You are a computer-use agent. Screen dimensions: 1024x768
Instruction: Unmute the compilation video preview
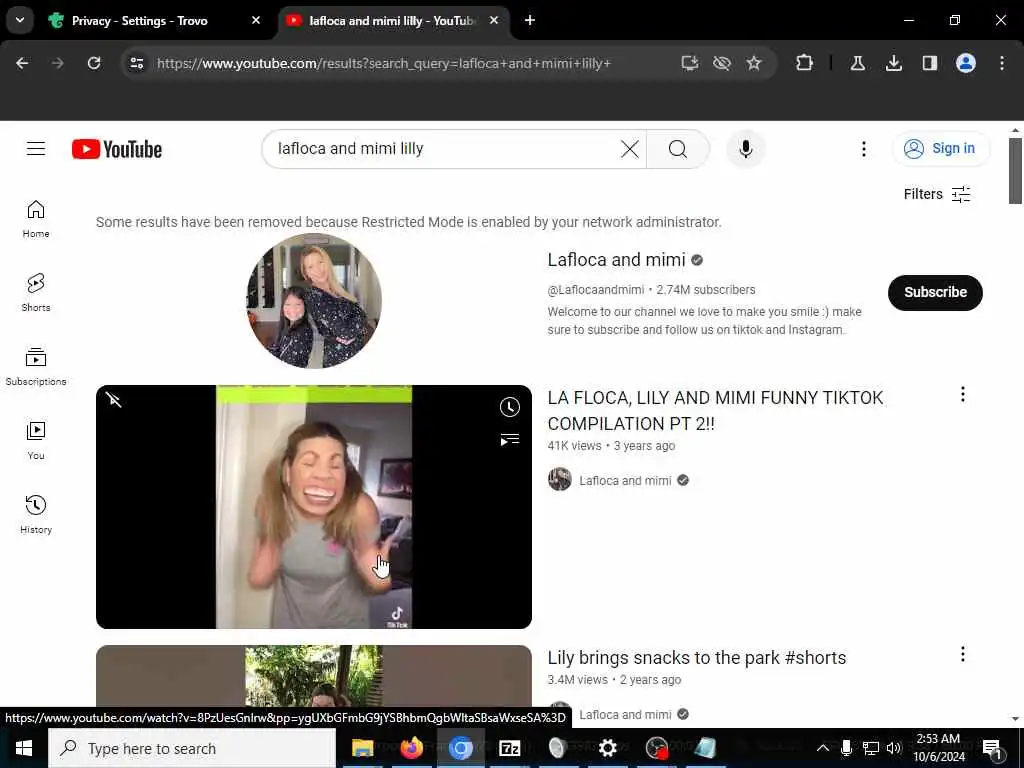click(x=114, y=400)
